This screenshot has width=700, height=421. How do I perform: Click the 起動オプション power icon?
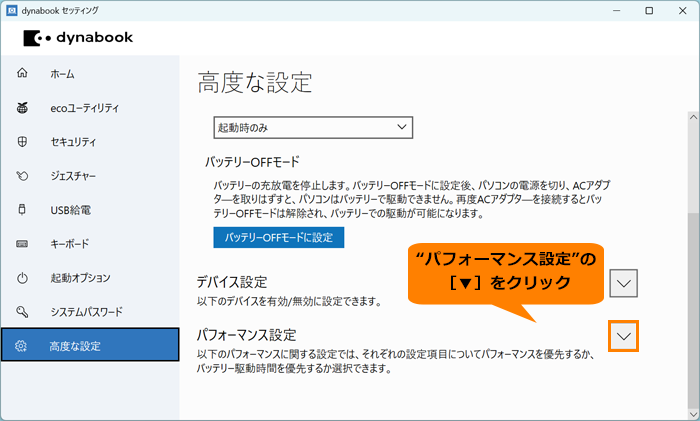22,278
